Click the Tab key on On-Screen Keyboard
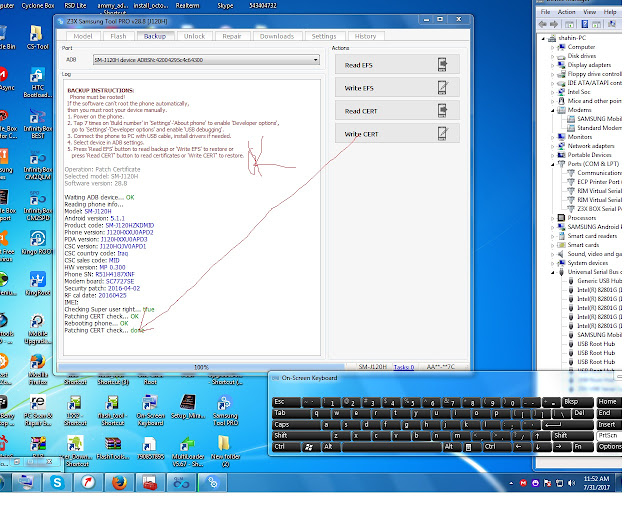Screen dimensions: 640x512 click(x=291, y=413)
